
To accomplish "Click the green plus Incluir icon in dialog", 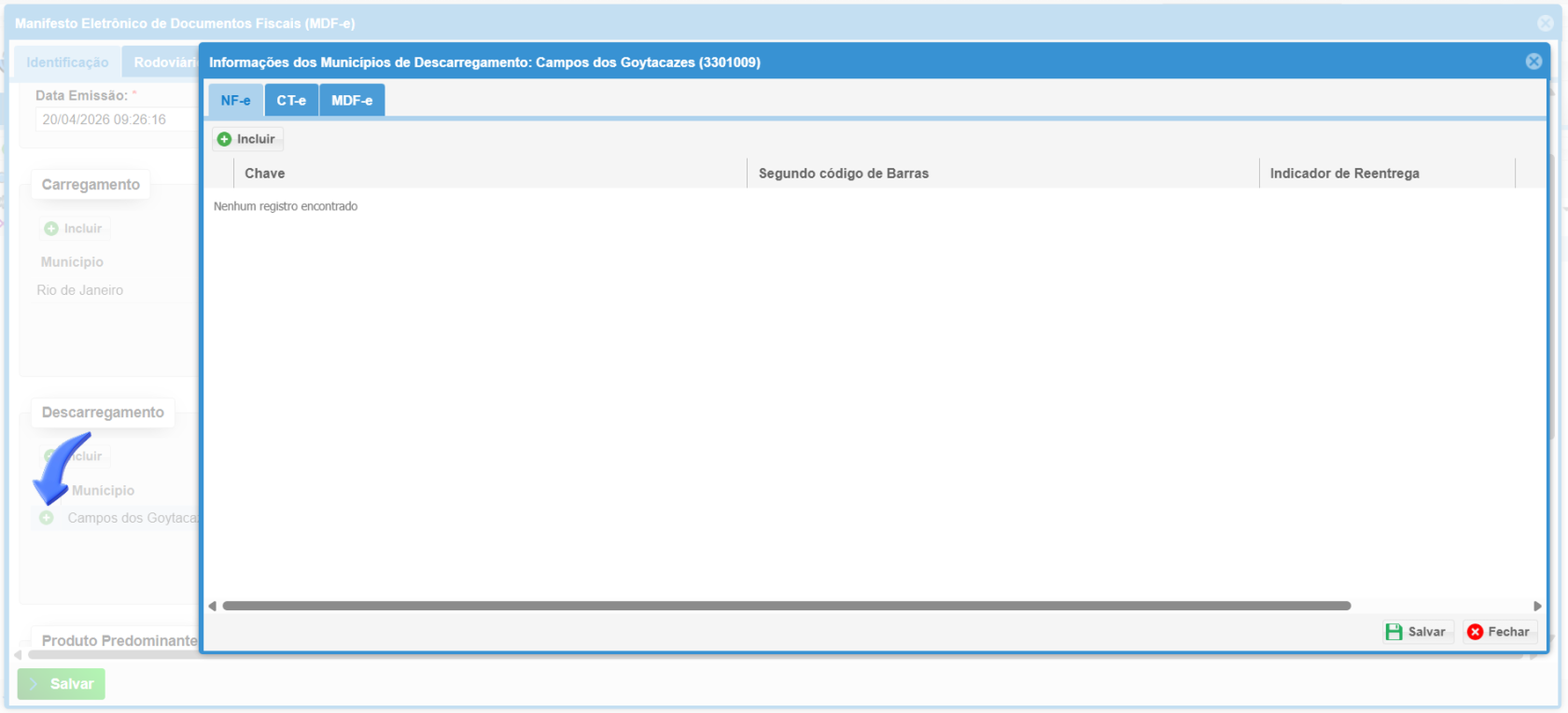I will point(224,139).
